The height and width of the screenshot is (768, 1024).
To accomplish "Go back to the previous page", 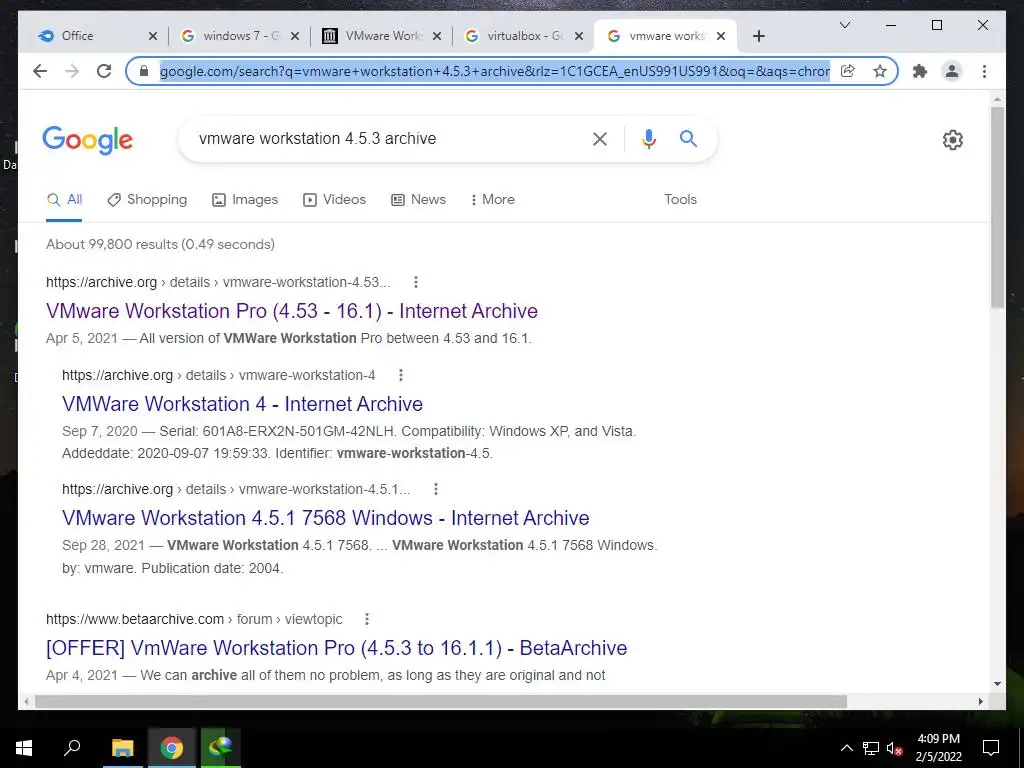I will [x=40, y=71].
